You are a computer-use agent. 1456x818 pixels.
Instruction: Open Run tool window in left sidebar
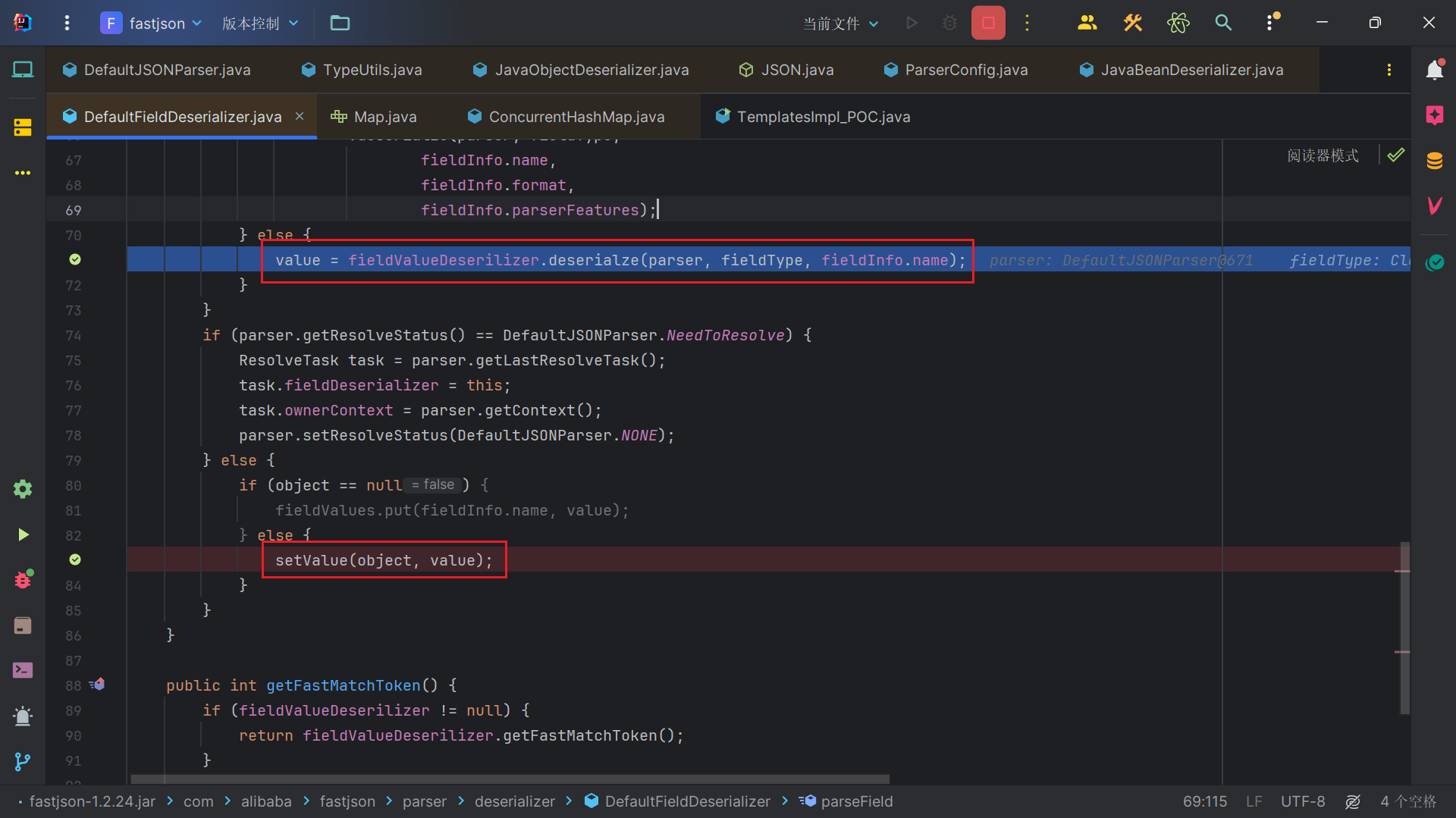click(x=23, y=534)
